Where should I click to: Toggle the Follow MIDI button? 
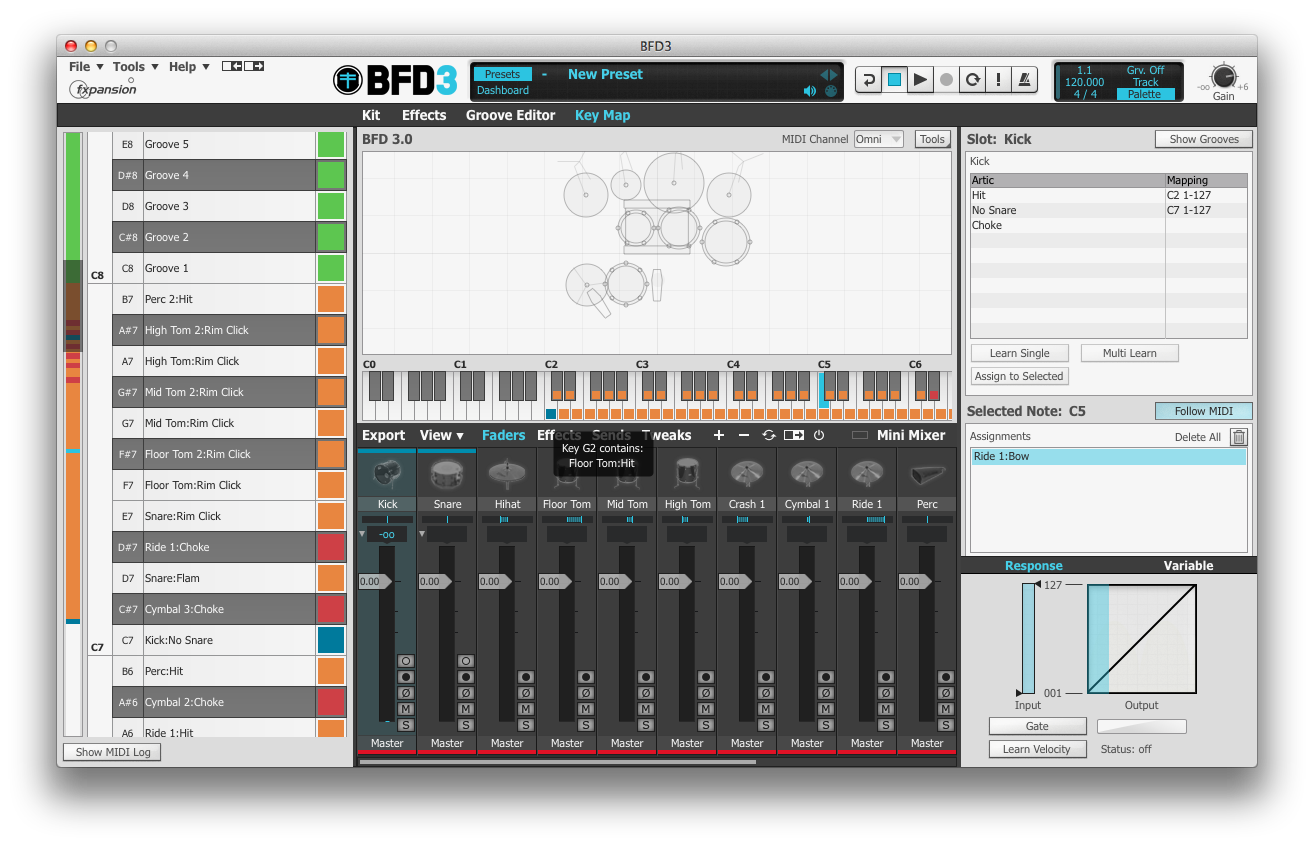[1203, 411]
